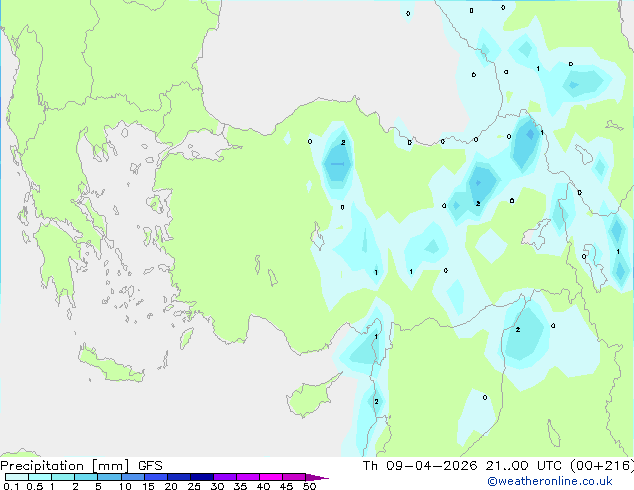The image size is (634, 490).
Task: Click the '50' legend scale label
Action: 309,486
